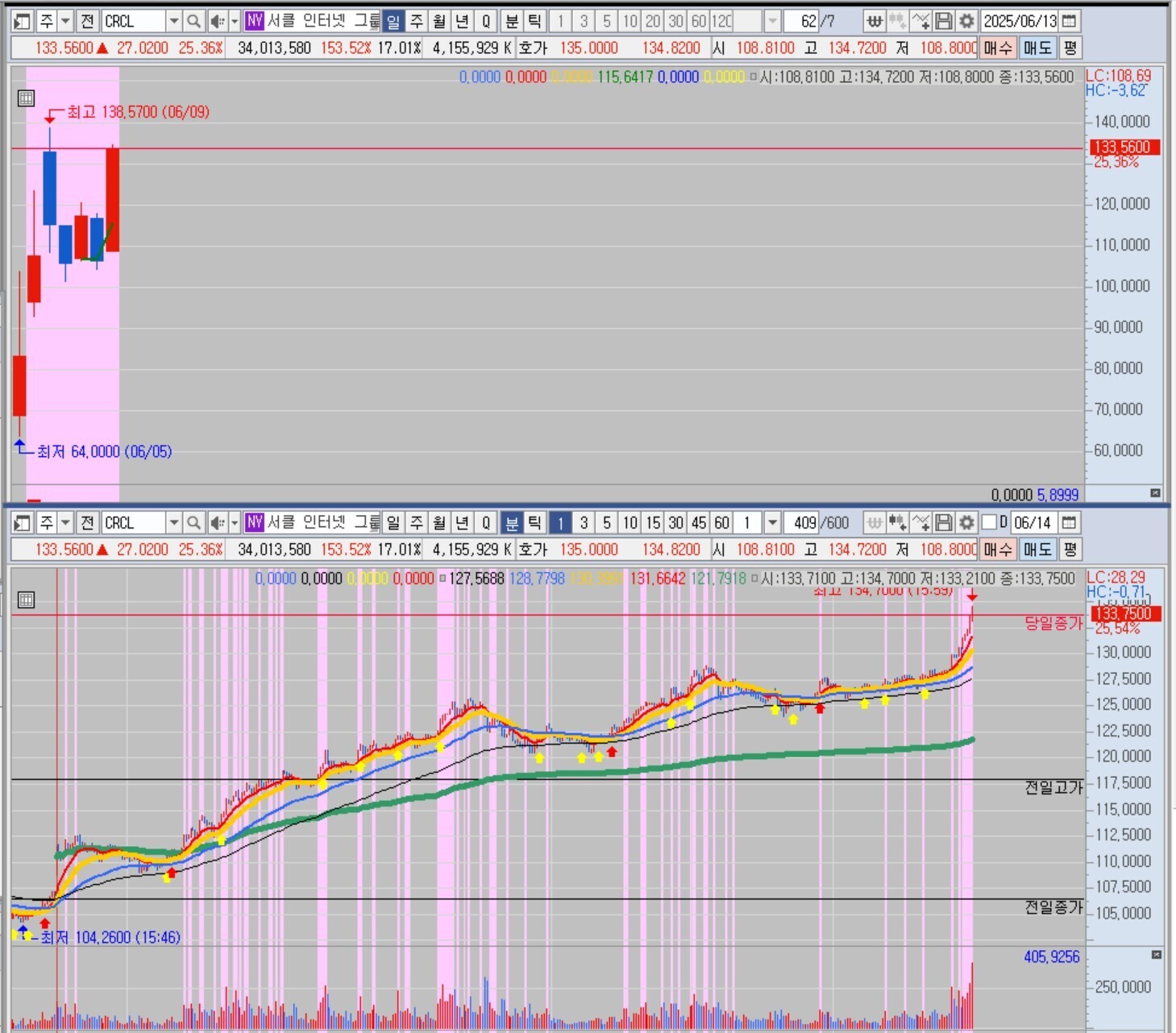Click the data grid icon in the top chart
This screenshot has height=1033, width=1176.
26,98
